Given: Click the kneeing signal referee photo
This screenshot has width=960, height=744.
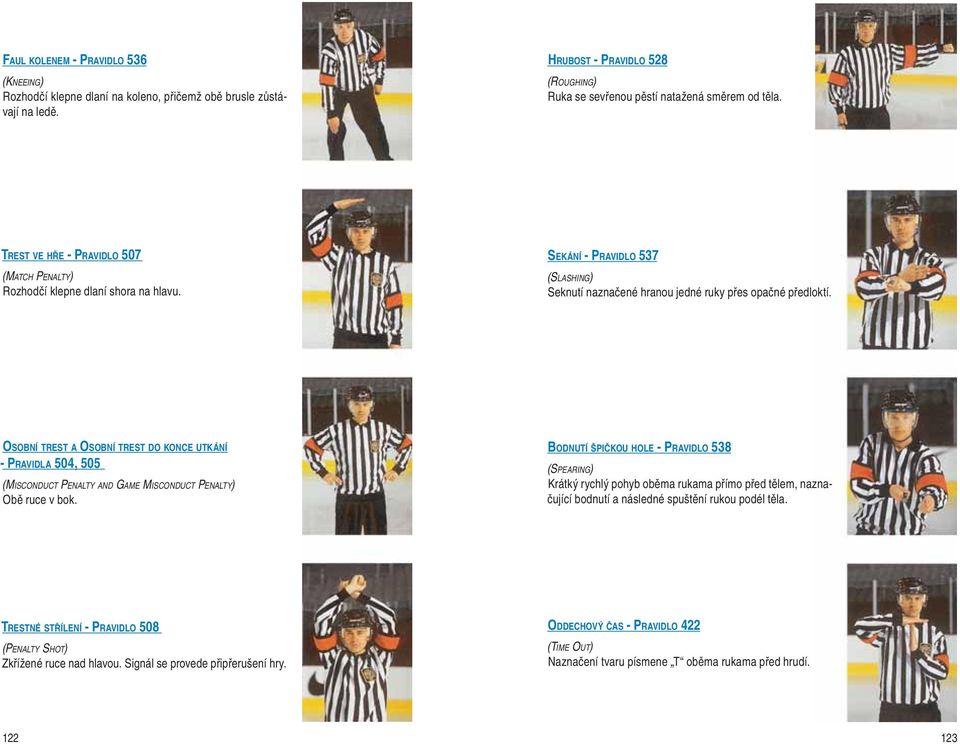Looking at the screenshot, I should click(x=357, y=81).
